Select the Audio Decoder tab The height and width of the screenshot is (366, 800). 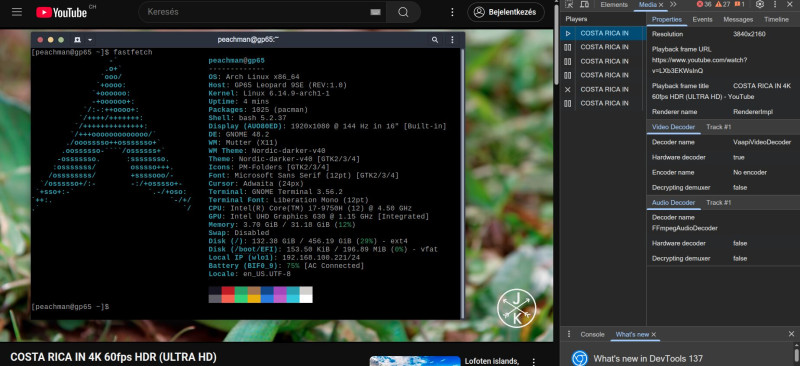pos(673,203)
